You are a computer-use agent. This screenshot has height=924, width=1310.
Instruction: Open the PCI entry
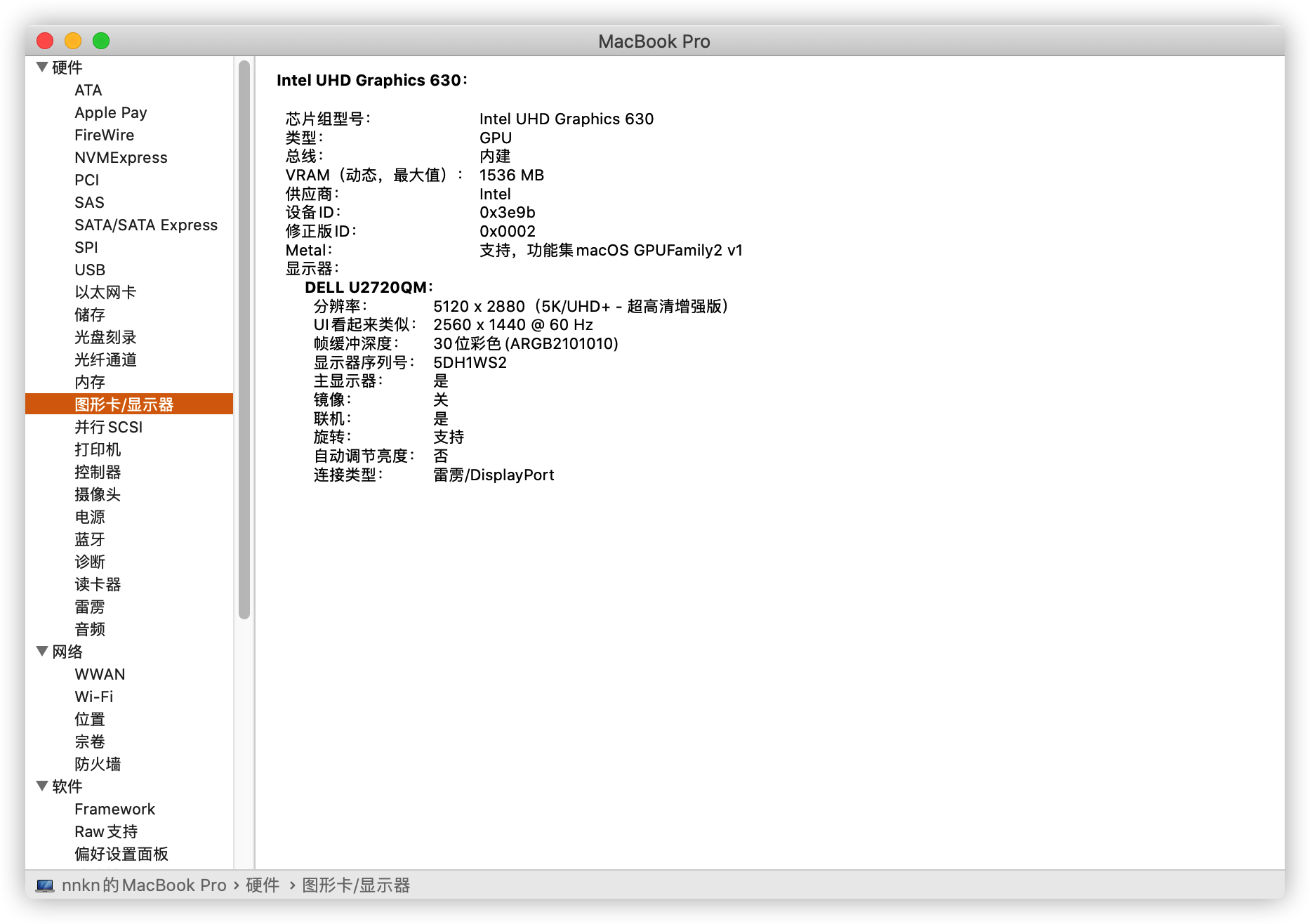coord(87,180)
